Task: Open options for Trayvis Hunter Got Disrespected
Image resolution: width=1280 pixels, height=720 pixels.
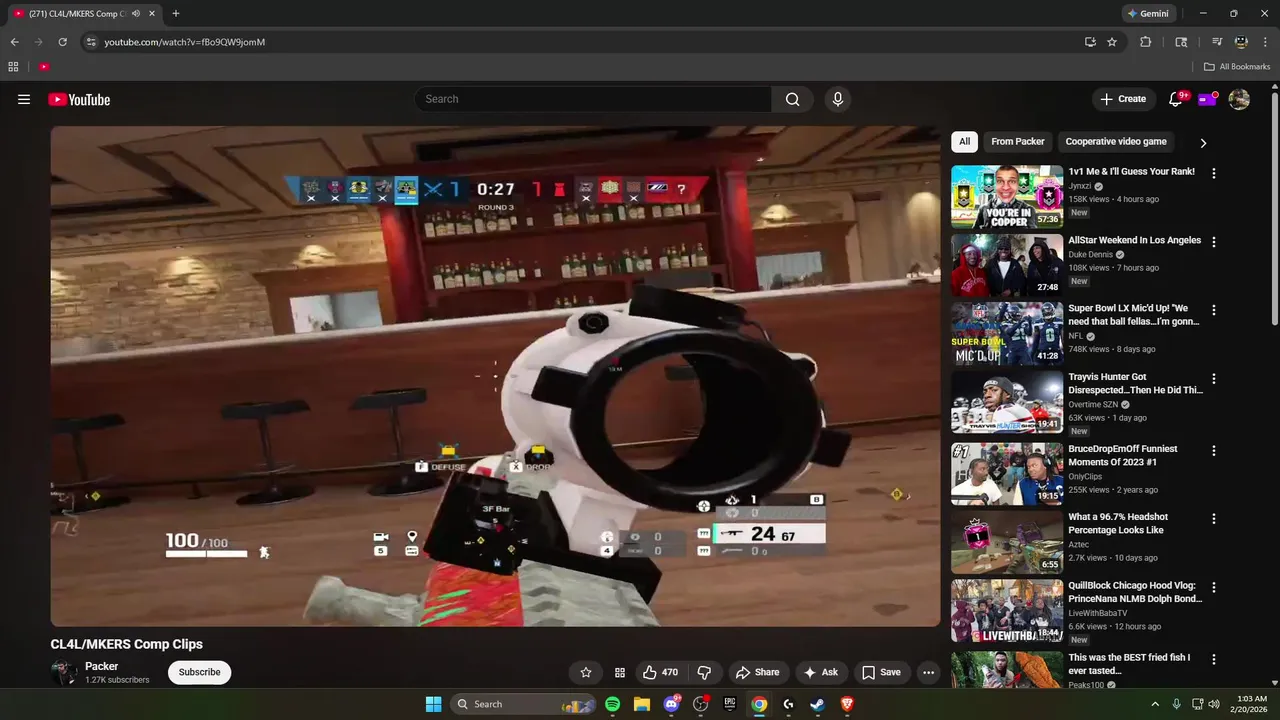Action: point(1214,379)
